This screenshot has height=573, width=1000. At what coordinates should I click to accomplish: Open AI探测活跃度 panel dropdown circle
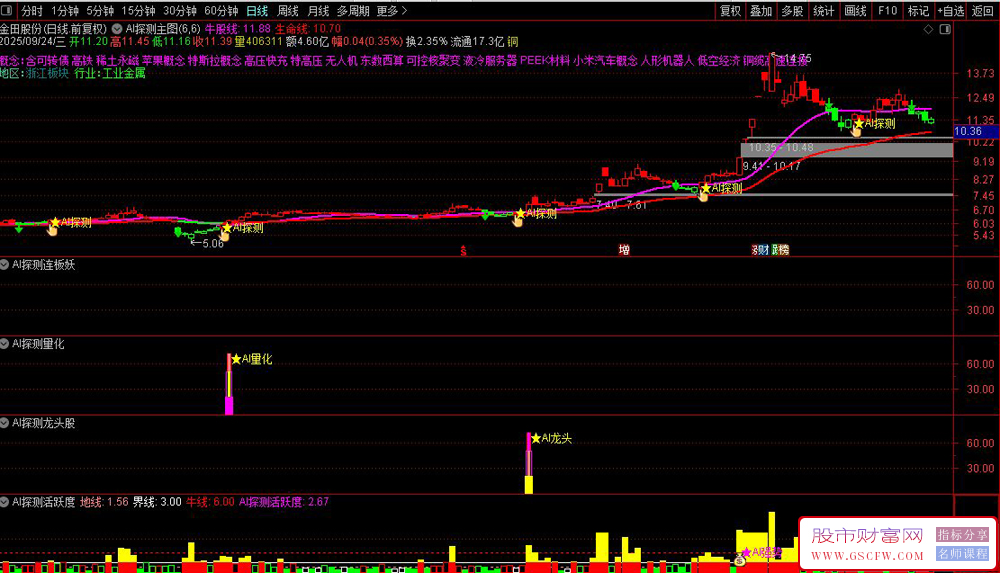(4, 502)
